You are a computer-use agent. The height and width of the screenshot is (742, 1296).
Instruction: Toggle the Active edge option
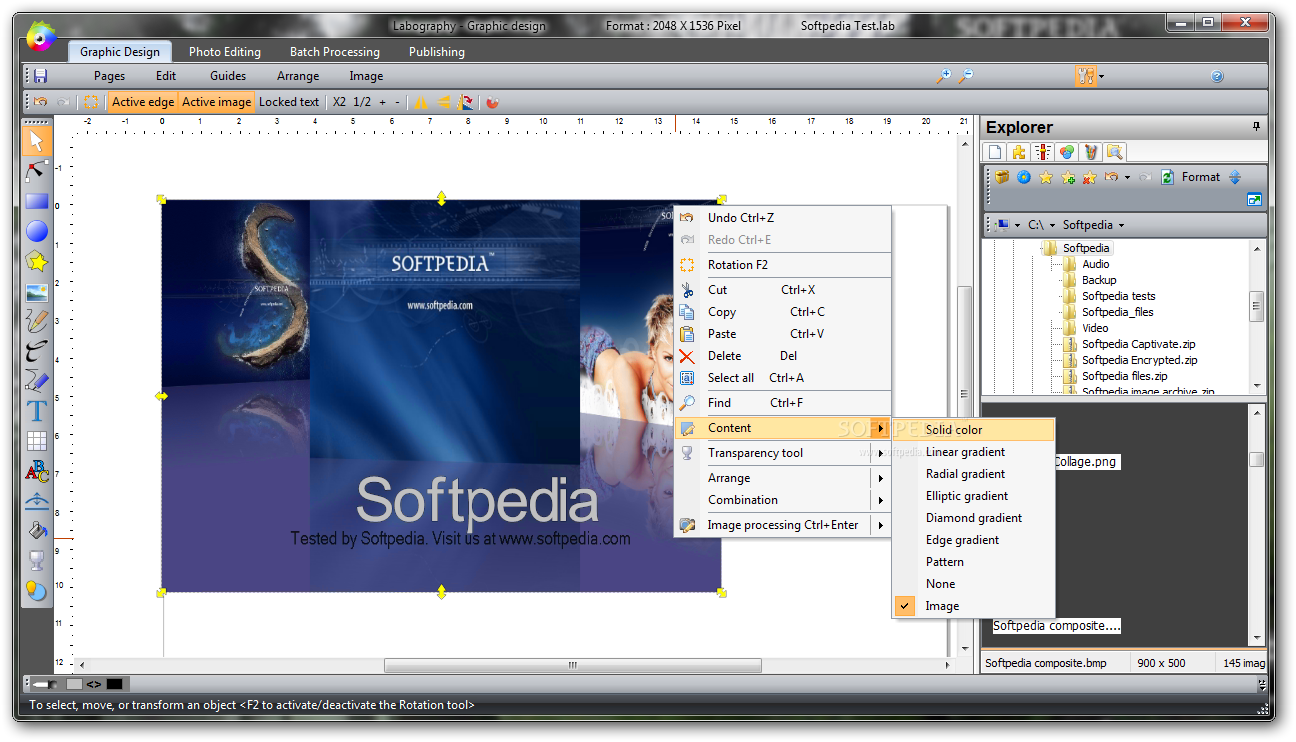pos(143,102)
